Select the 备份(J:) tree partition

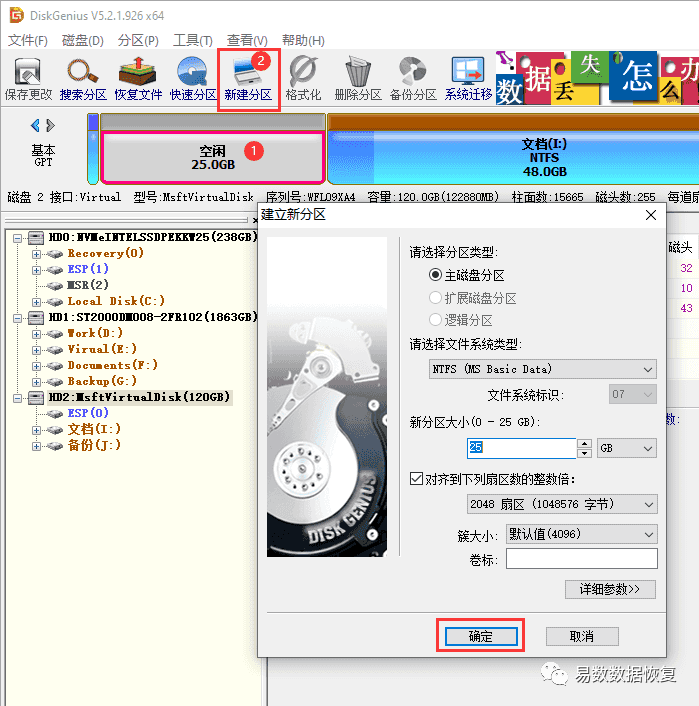click(94, 445)
